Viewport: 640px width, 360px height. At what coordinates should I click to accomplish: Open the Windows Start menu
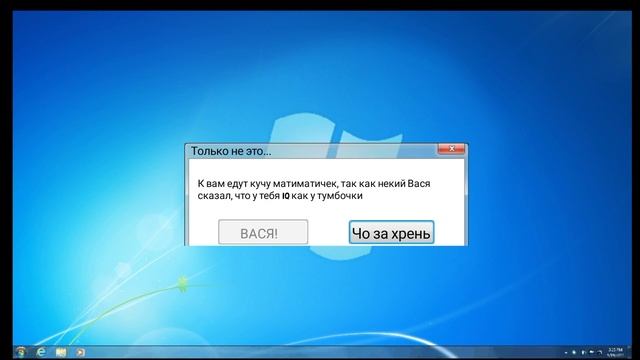click(20, 351)
